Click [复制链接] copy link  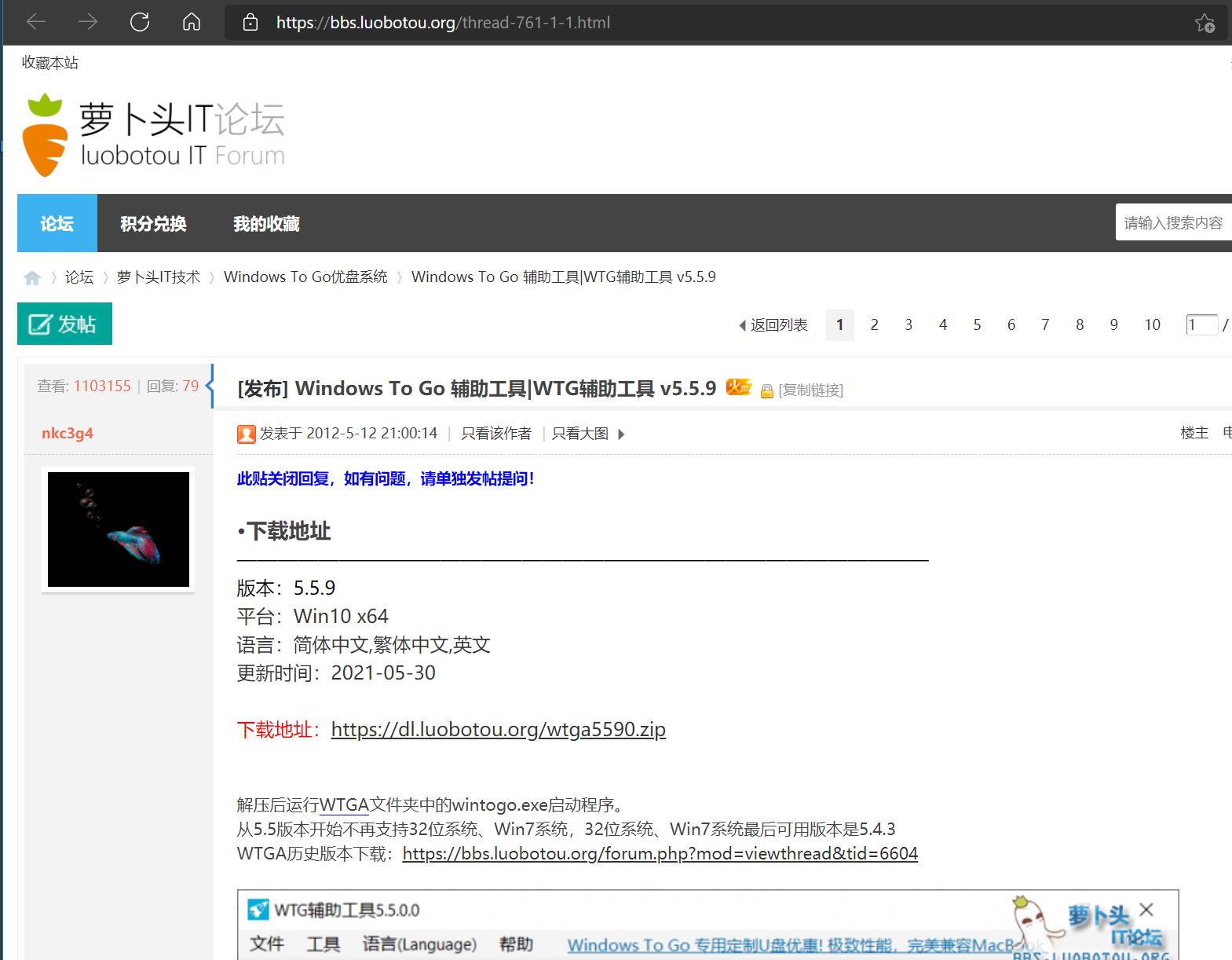(x=811, y=390)
